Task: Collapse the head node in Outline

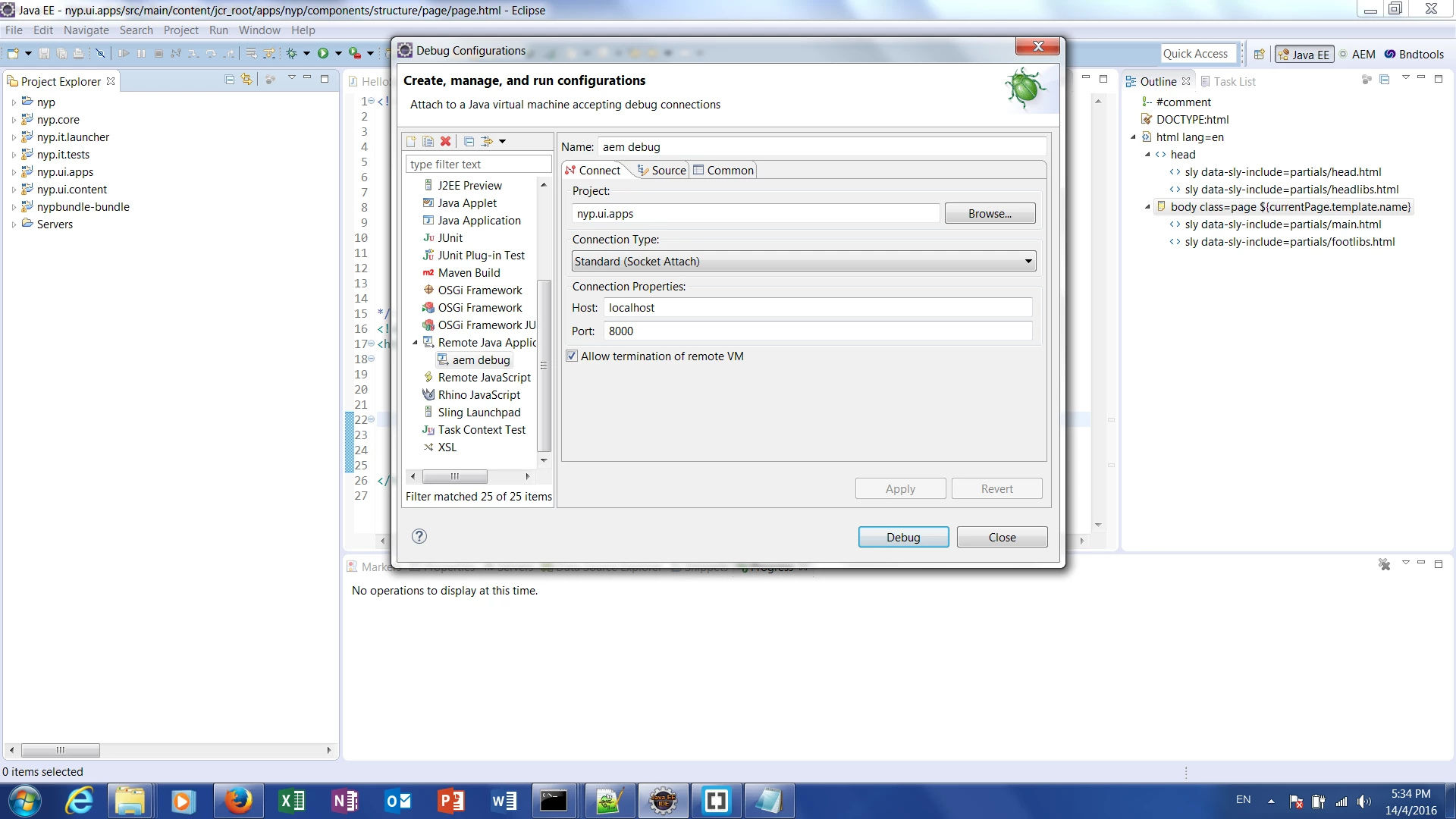Action: coord(1147,155)
